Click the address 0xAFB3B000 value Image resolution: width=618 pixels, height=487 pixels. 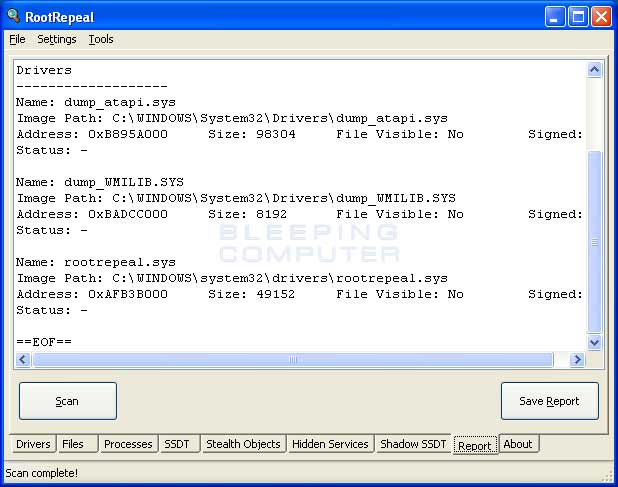click(128, 294)
